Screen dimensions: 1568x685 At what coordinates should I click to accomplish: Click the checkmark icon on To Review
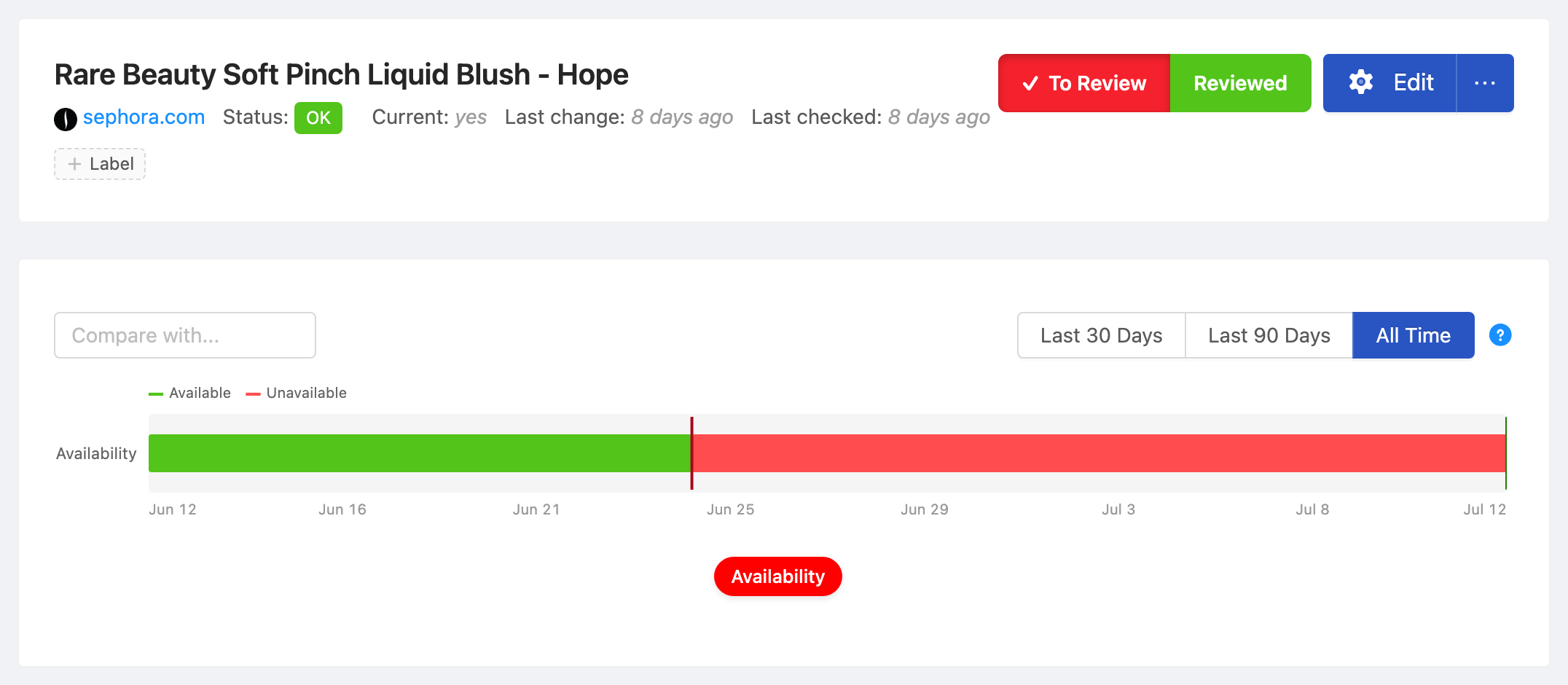pos(1030,84)
